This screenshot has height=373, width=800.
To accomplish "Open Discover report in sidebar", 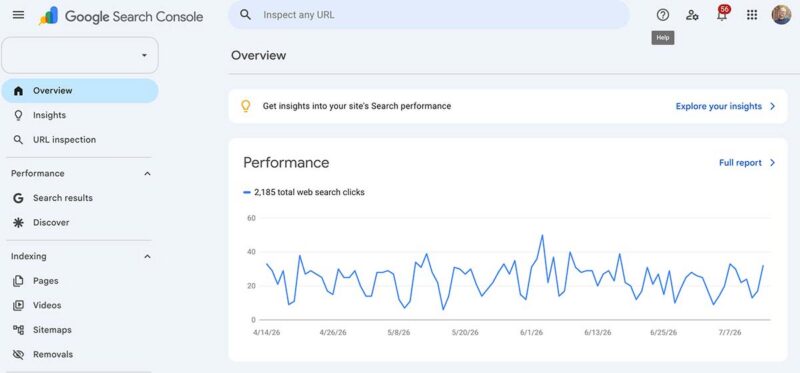I will click(80, 222).
